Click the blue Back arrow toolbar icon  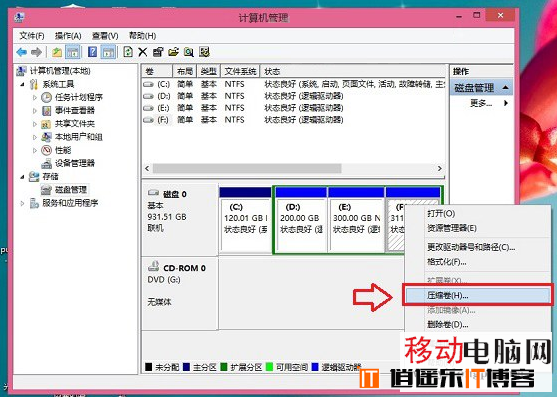pos(22,53)
